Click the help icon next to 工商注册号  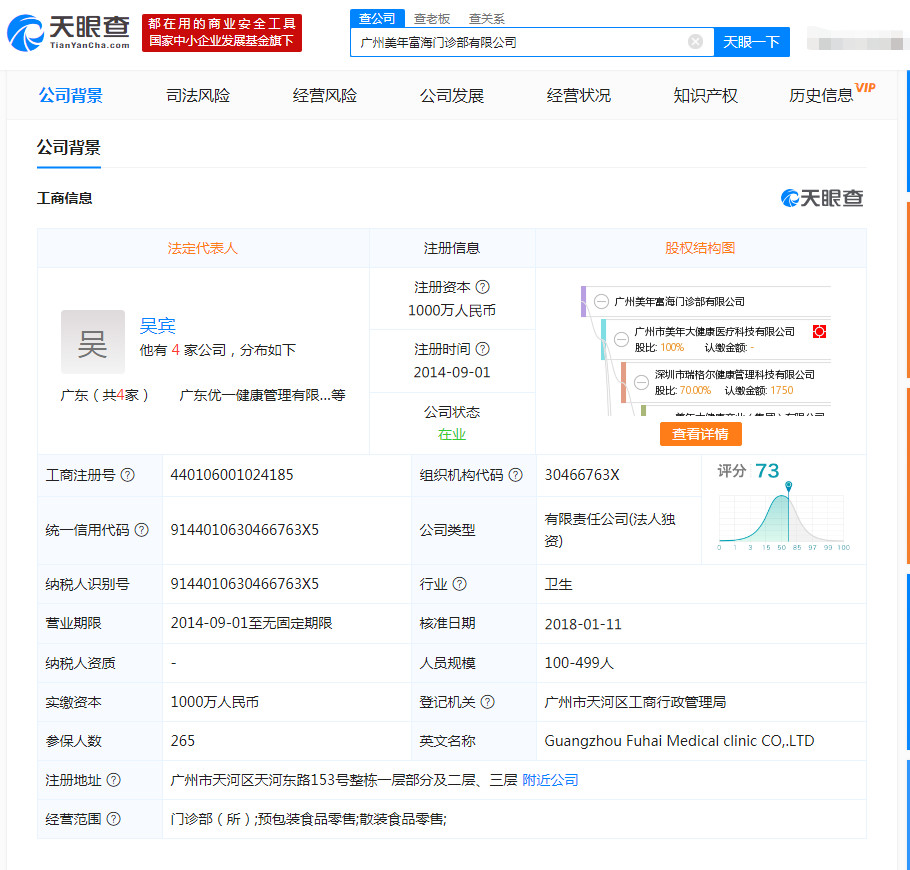click(x=128, y=475)
